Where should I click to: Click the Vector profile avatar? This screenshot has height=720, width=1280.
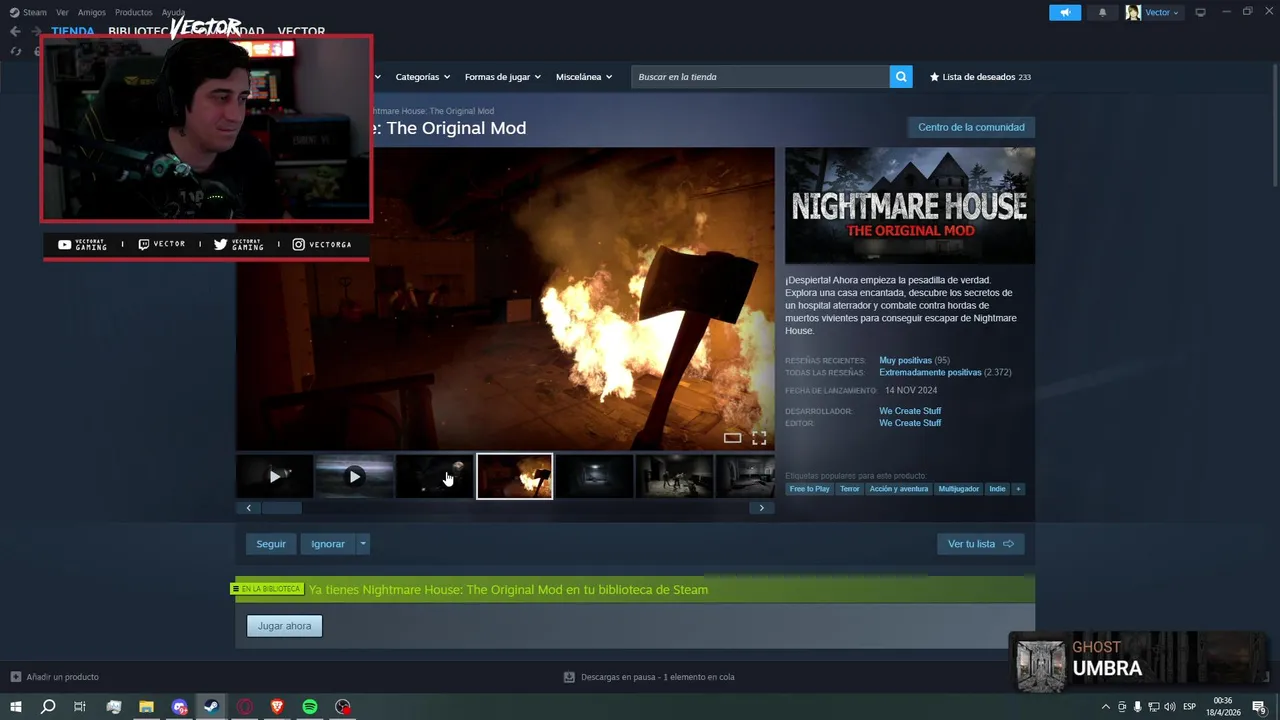(x=1133, y=12)
